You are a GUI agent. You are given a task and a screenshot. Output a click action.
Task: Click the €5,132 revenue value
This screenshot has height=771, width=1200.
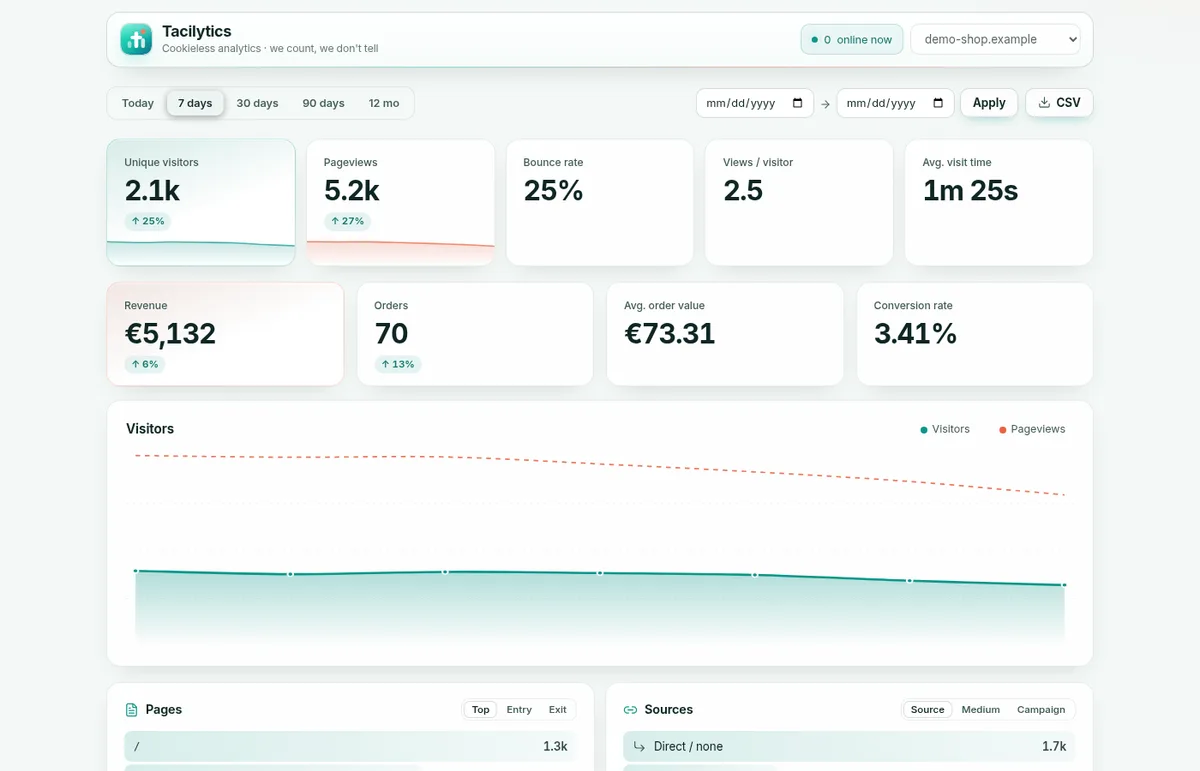(x=170, y=333)
